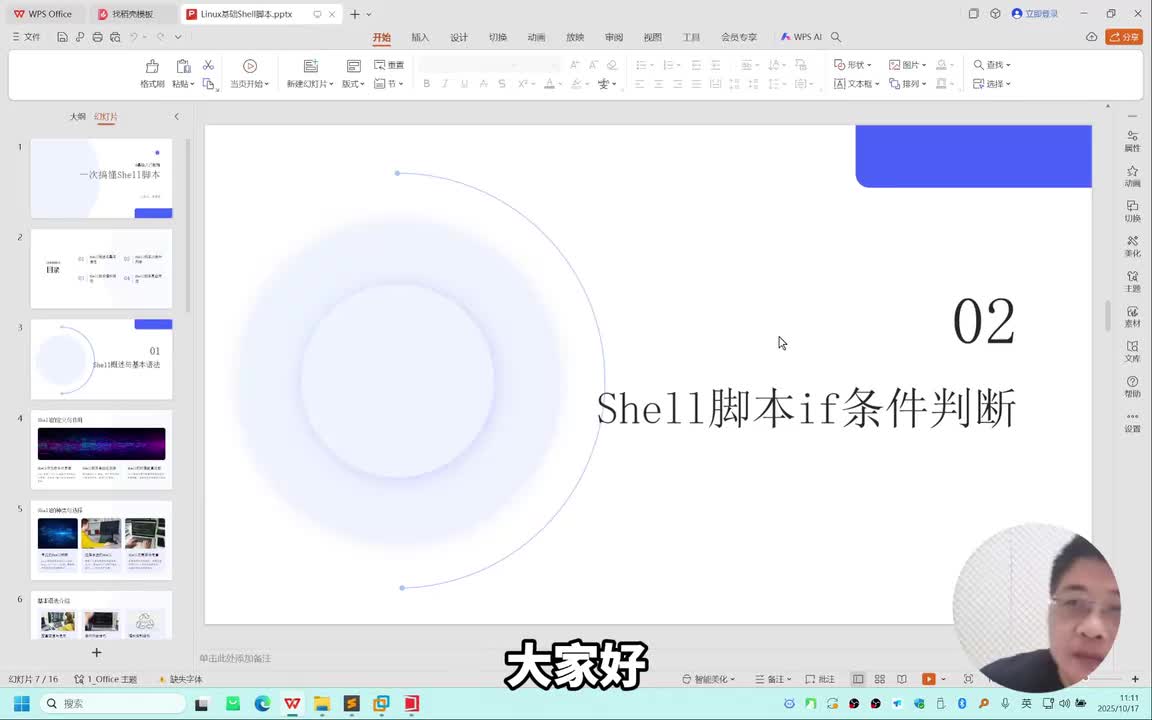
Task: Open the Animation (动画) sidebar icon
Action: pos(1132,176)
